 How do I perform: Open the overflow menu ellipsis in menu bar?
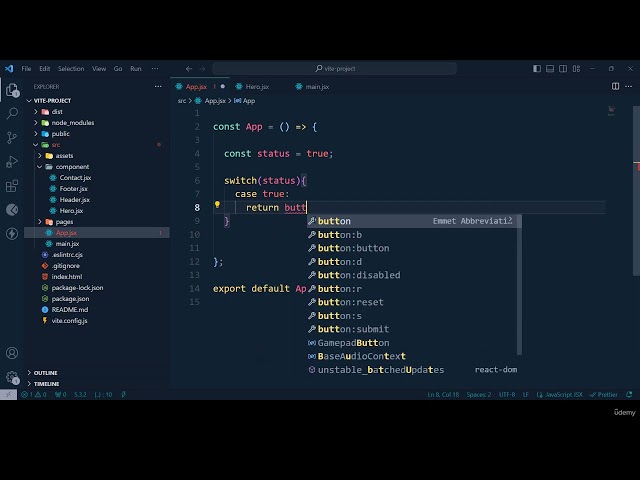(x=155, y=69)
